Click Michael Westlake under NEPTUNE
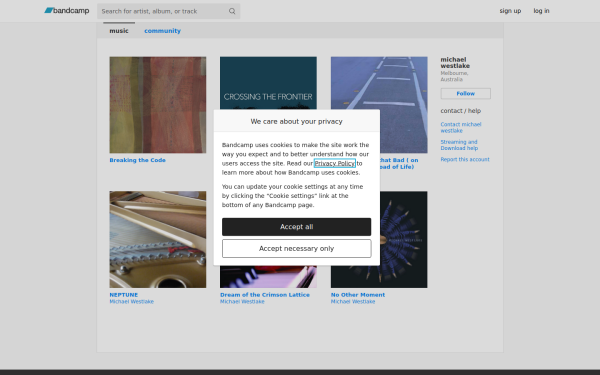Viewport: 600px width, 375px height. coord(132,302)
